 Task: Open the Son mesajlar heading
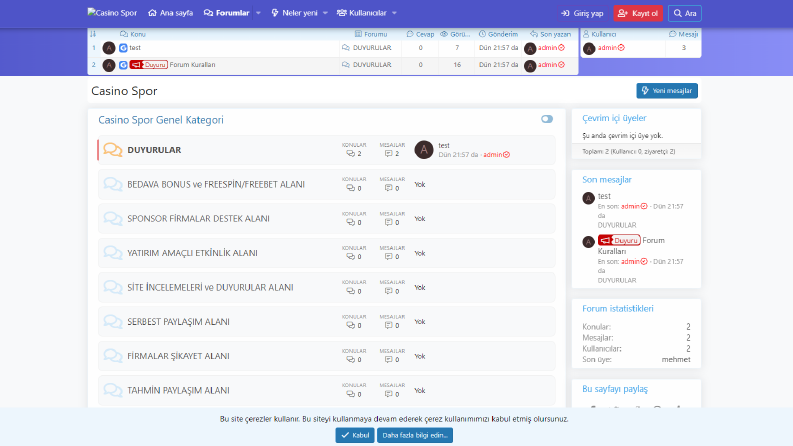606,180
